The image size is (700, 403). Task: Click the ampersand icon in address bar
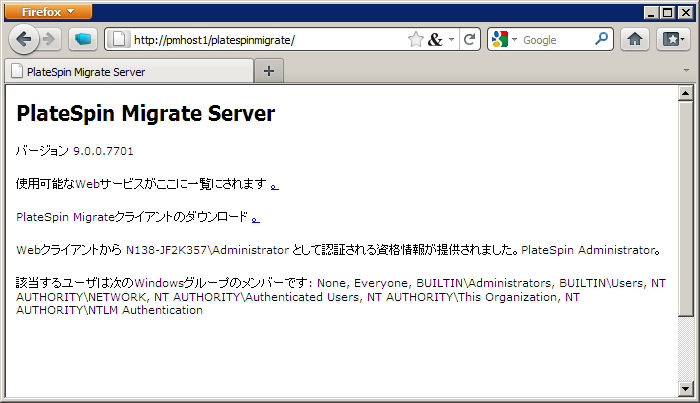435,40
